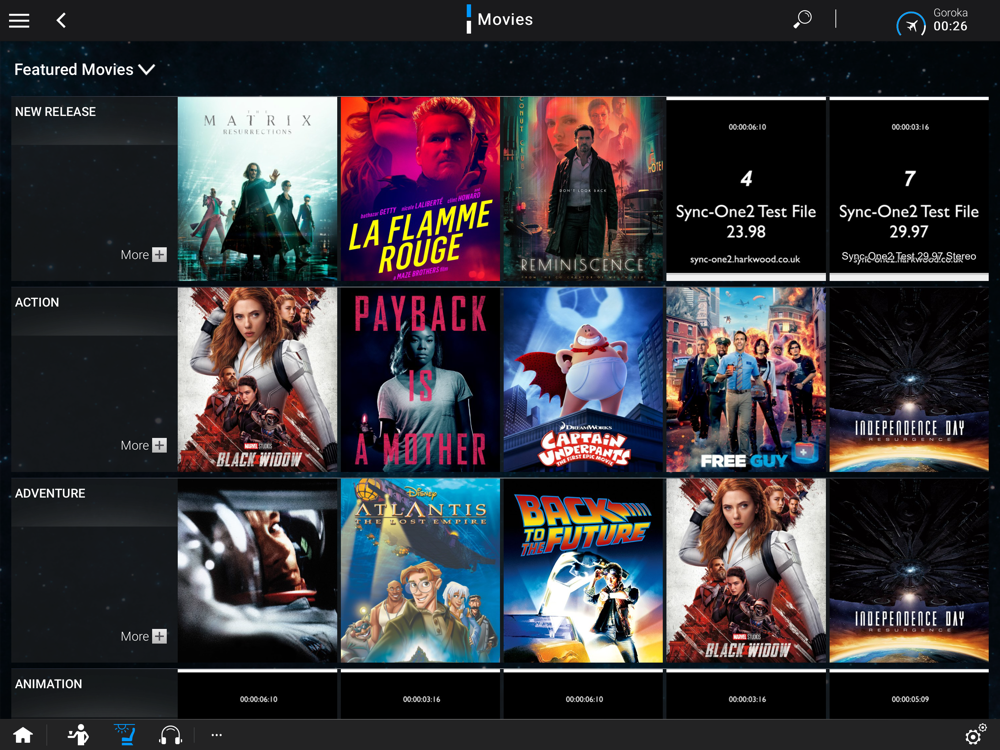Open the Animation tile labeled 00:00:05:09
Image resolution: width=1000 pixels, height=750 pixels.
click(x=909, y=694)
